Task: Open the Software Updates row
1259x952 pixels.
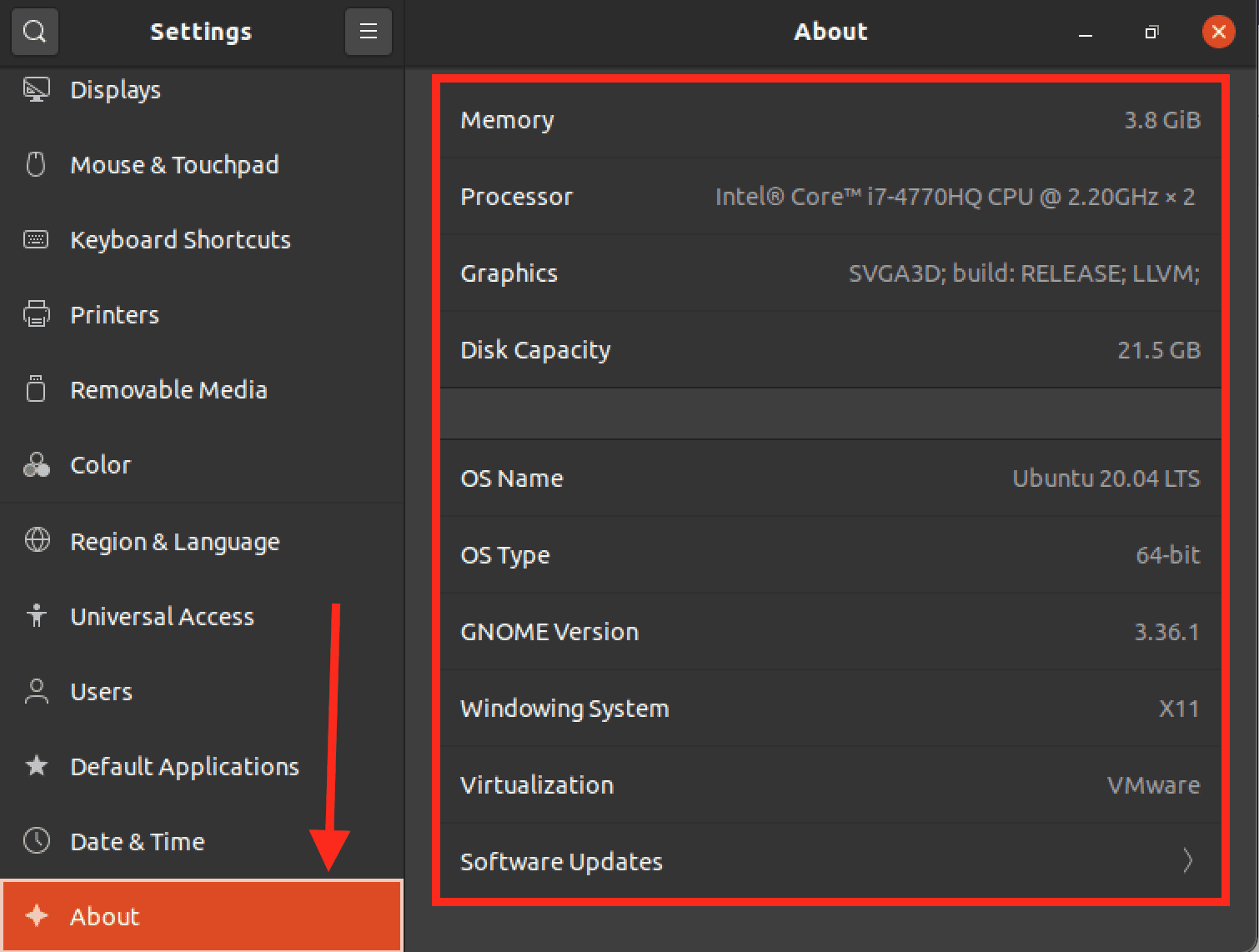Action: pyautogui.click(x=830, y=861)
